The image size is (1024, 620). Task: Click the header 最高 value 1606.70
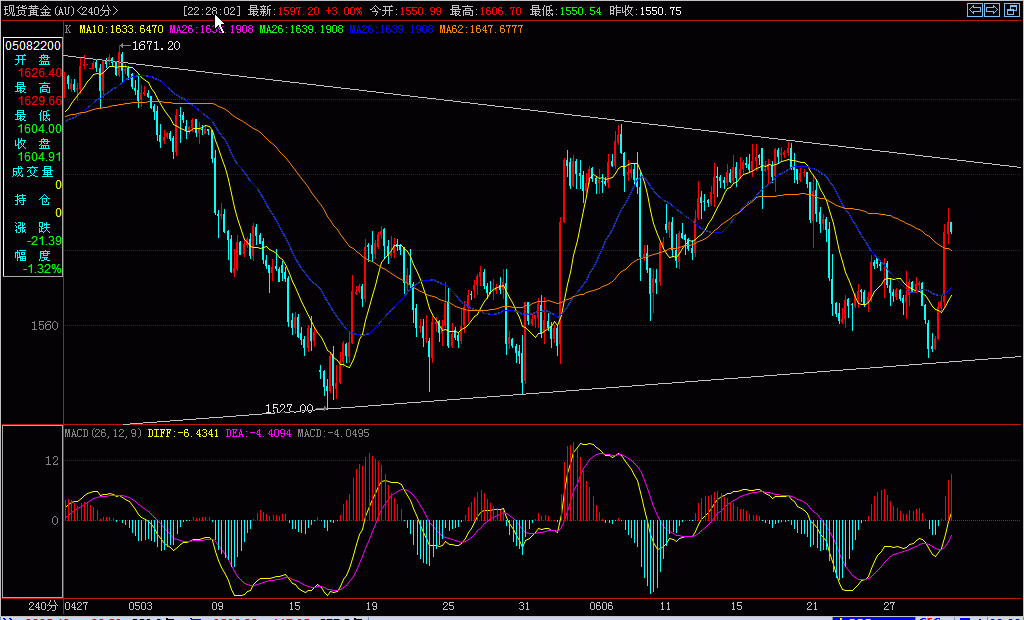500,11
